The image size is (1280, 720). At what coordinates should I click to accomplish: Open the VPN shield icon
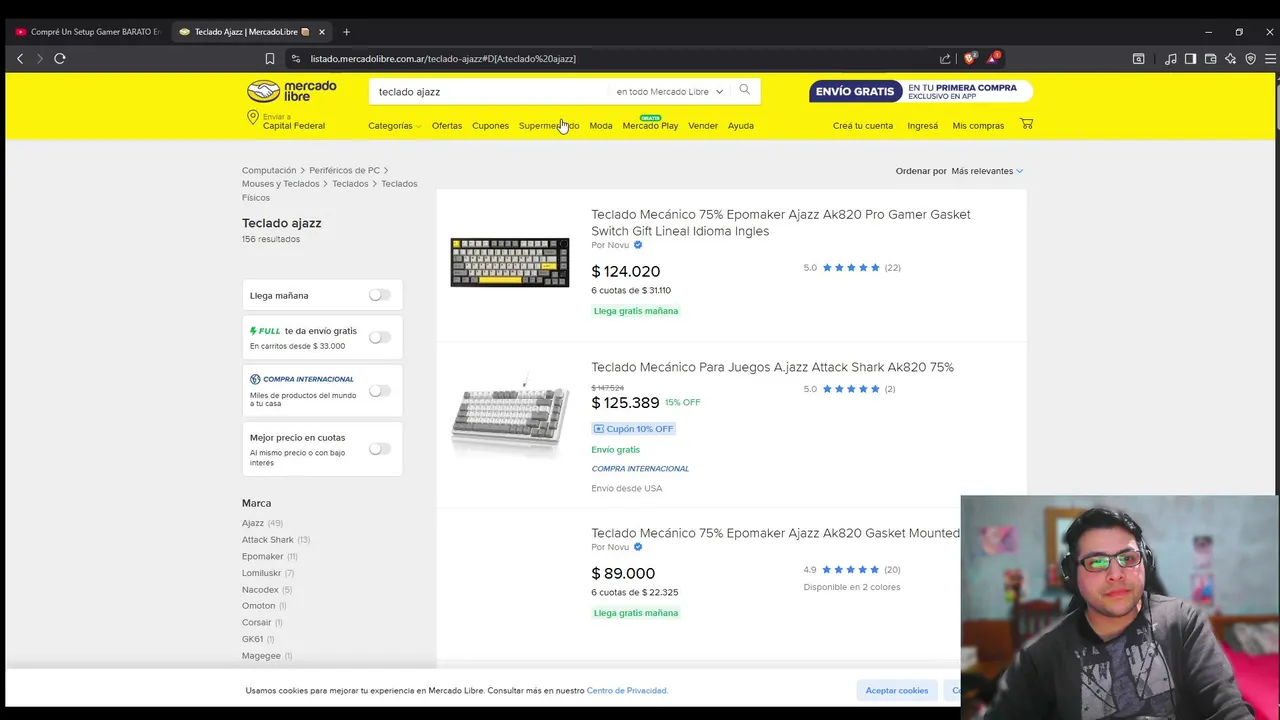pos(1251,58)
